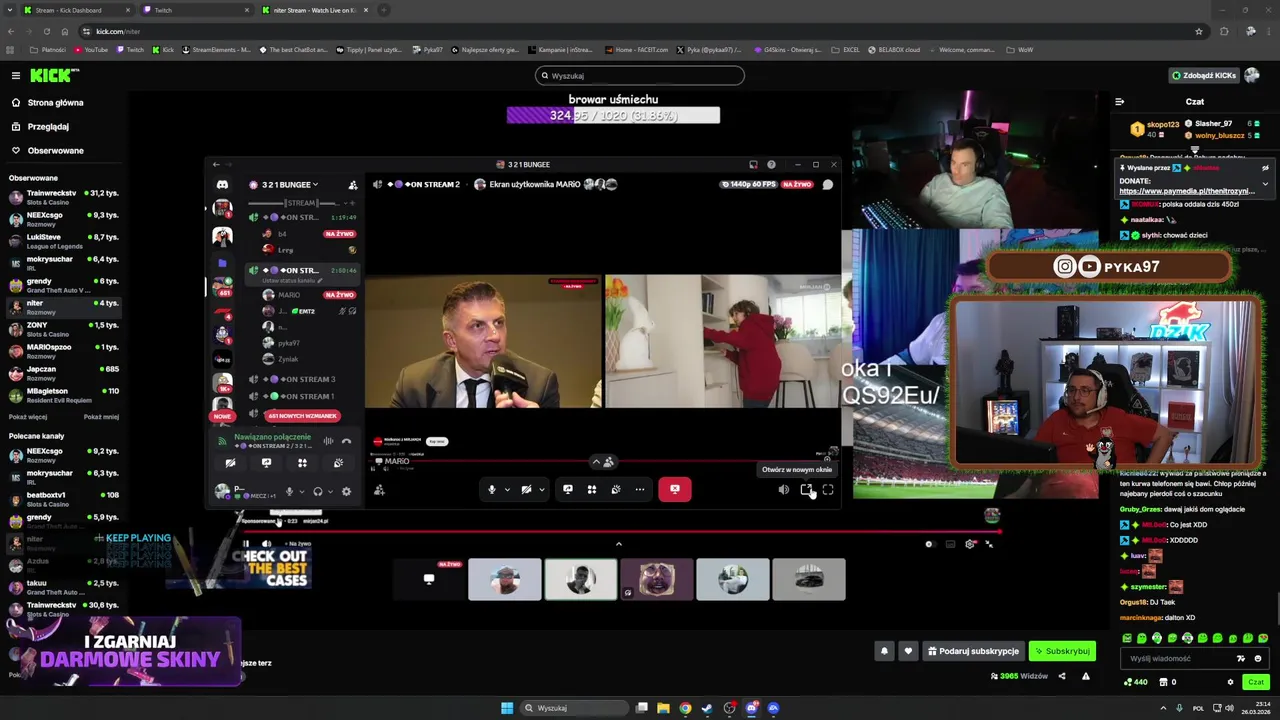Toggle microphone in call control bar
The width and height of the screenshot is (1280, 720).
point(491,489)
